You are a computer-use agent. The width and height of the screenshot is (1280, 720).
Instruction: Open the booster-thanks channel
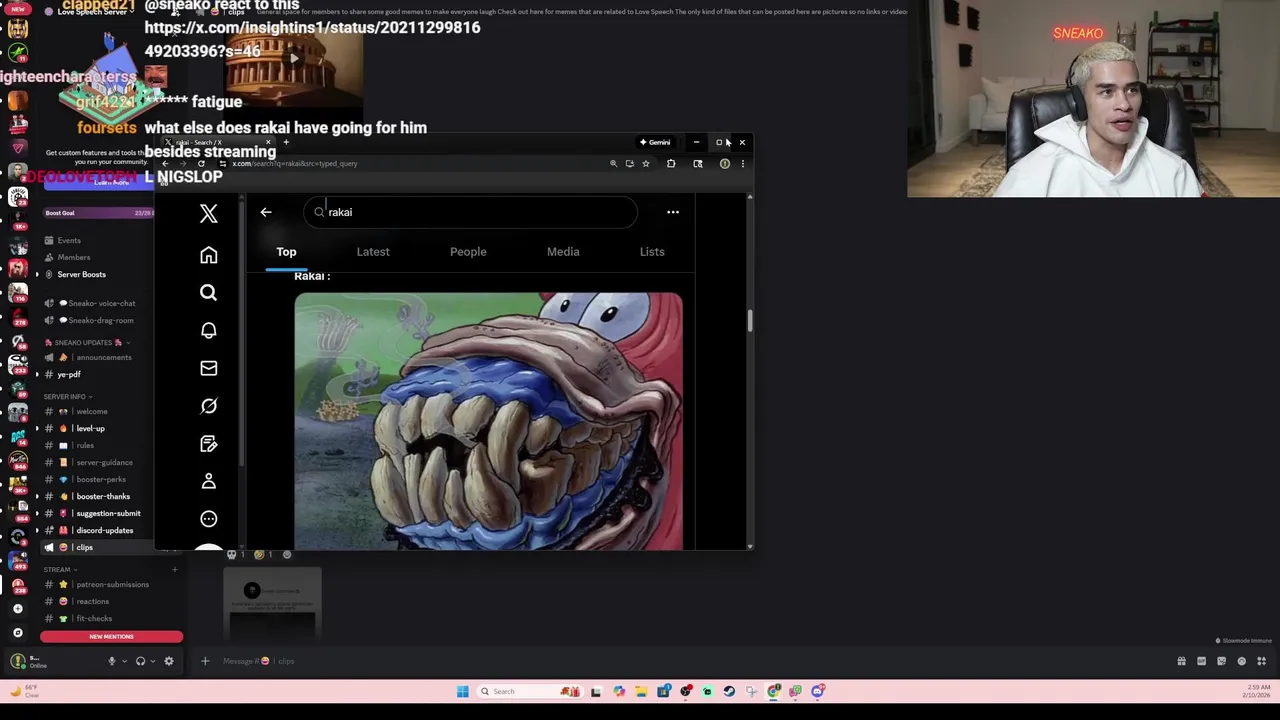(104, 496)
